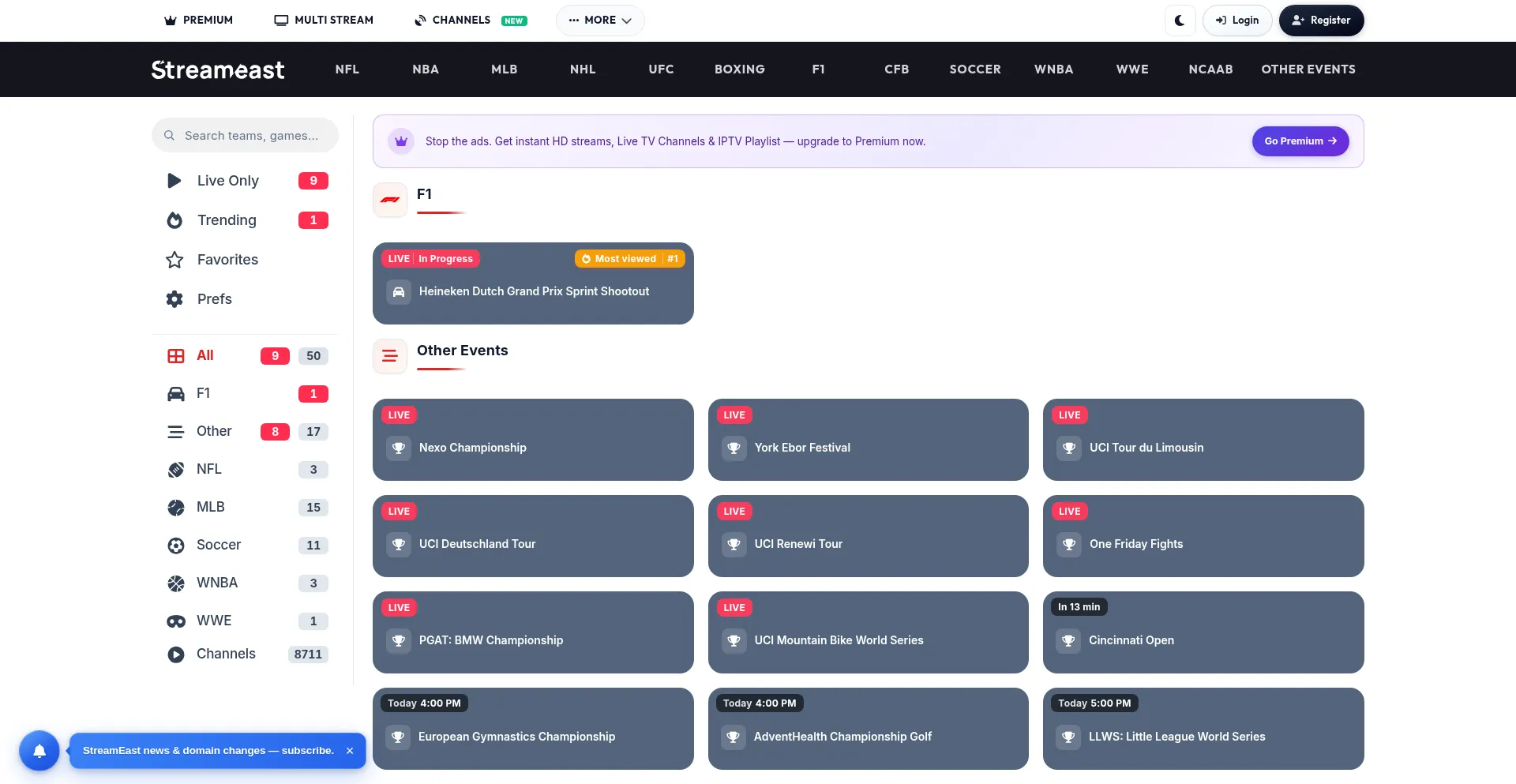Click the Today 5:00 PM time badge
The height and width of the screenshot is (784, 1516).
tap(1094, 703)
